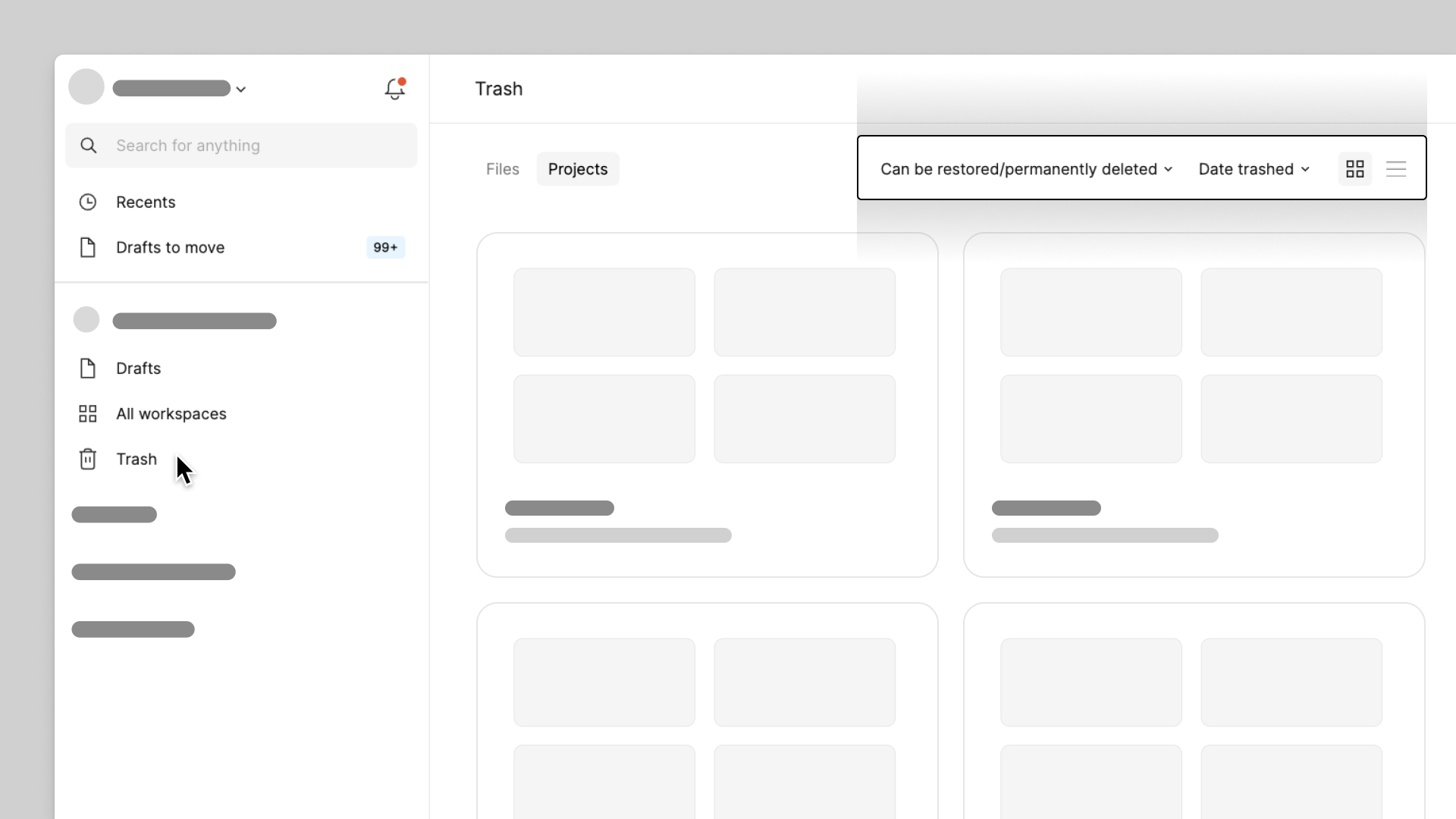The width and height of the screenshot is (1456, 819).
Task: Open the 'Date trashed' sort dropdown
Action: coord(1254,169)
